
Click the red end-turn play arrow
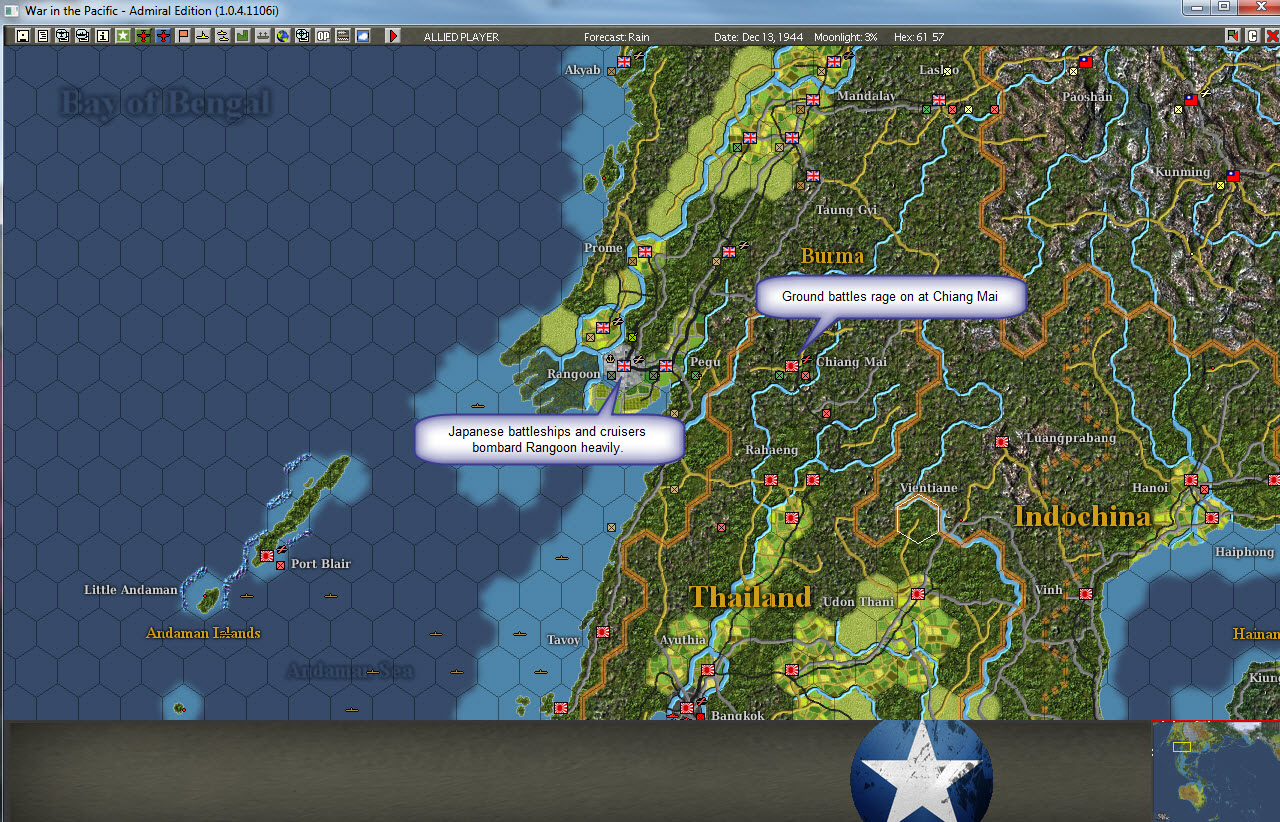pos(393,36)
